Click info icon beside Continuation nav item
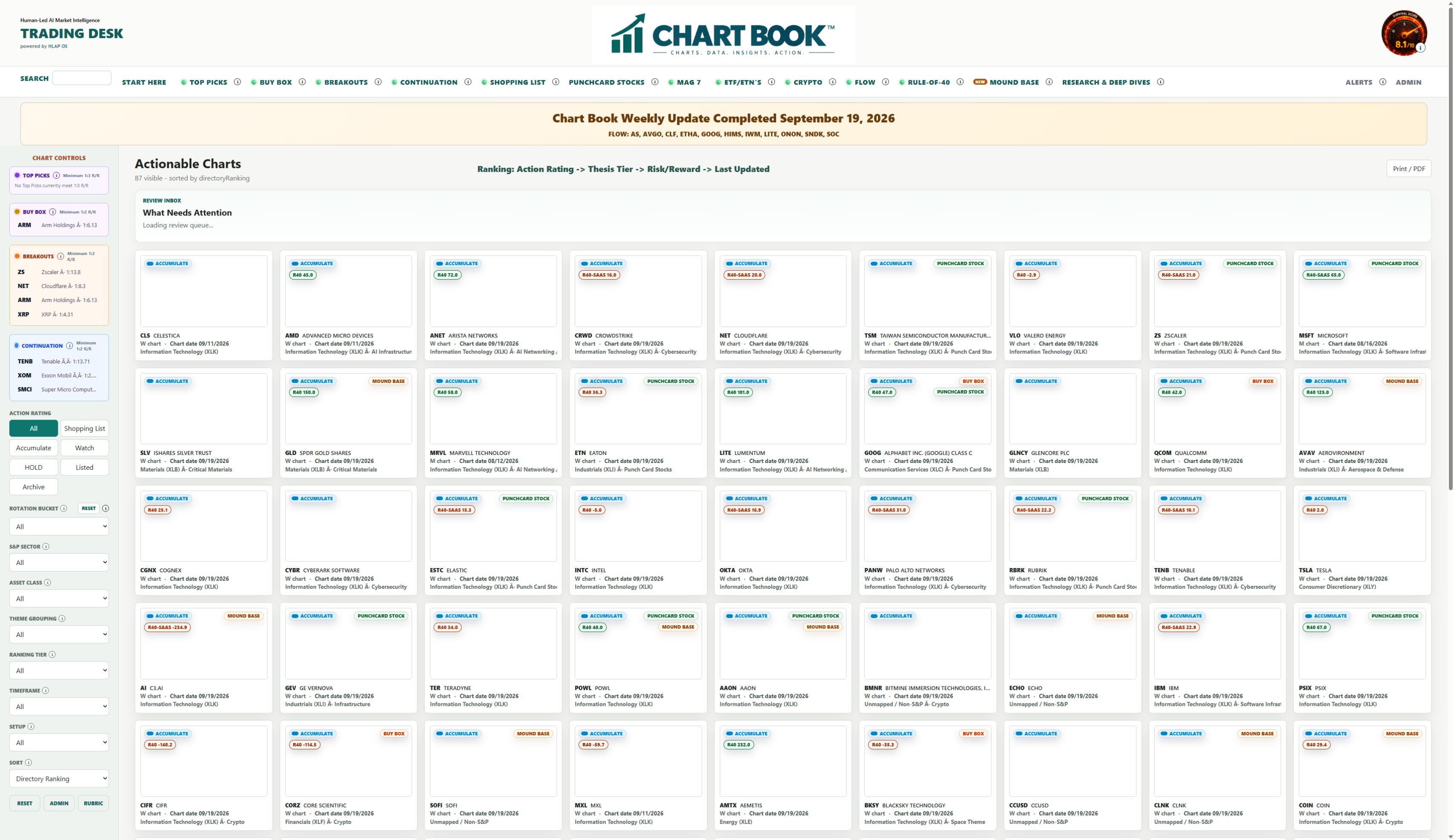The width and height of the screenshot is (1454, 840). [468, 82]
